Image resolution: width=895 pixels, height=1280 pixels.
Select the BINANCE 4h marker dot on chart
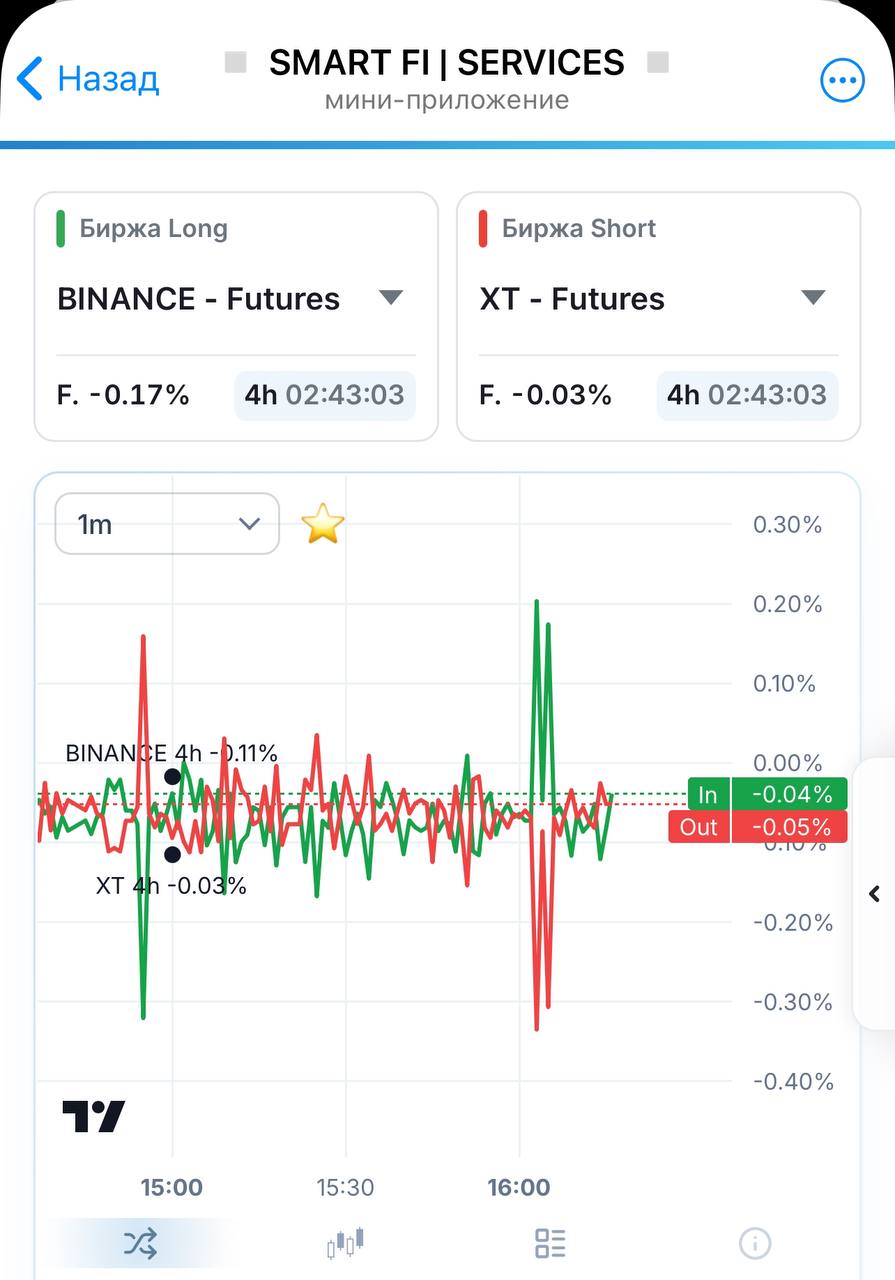[x=173, y=776]
